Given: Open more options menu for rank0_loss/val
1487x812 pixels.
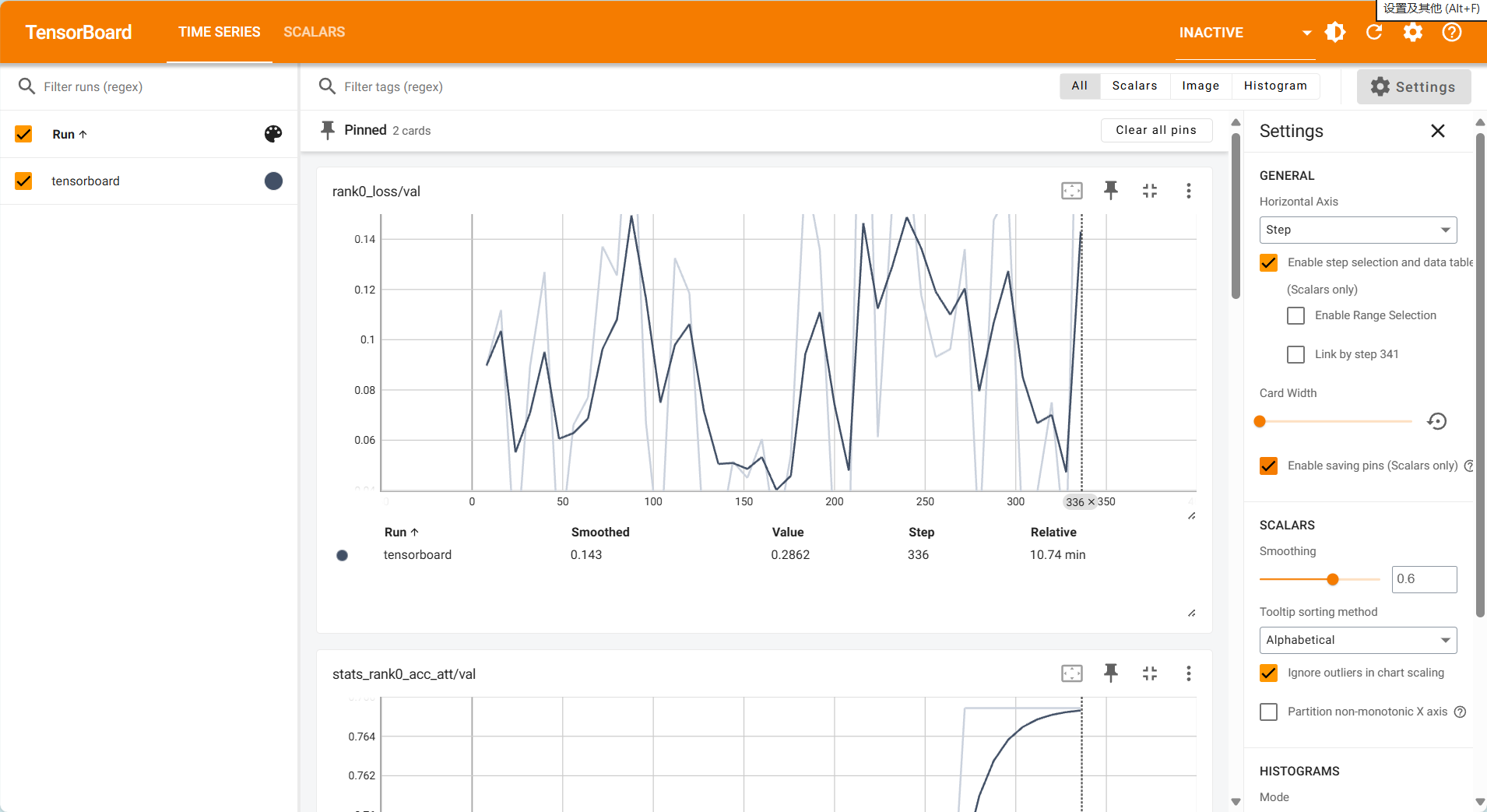Looking at the screenshot, I should pyautogui.click(x=1188, y=191).
